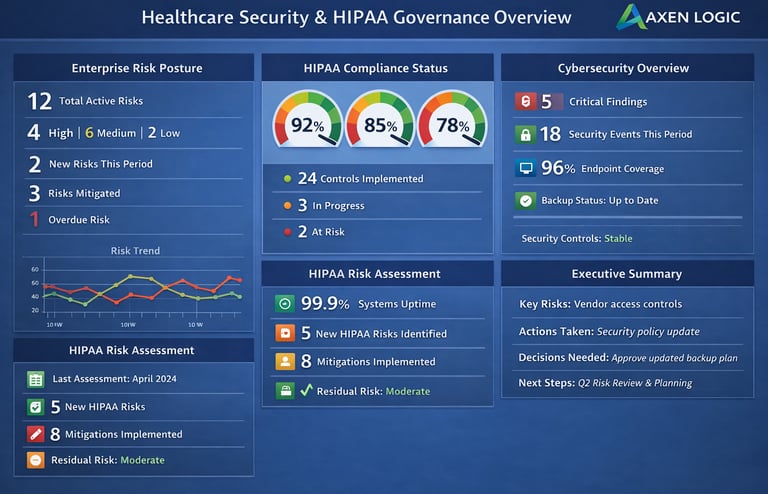Click the monitor Endpoint Coverage icon
This screenshot has width=768, height=494.
pos(526,168)
